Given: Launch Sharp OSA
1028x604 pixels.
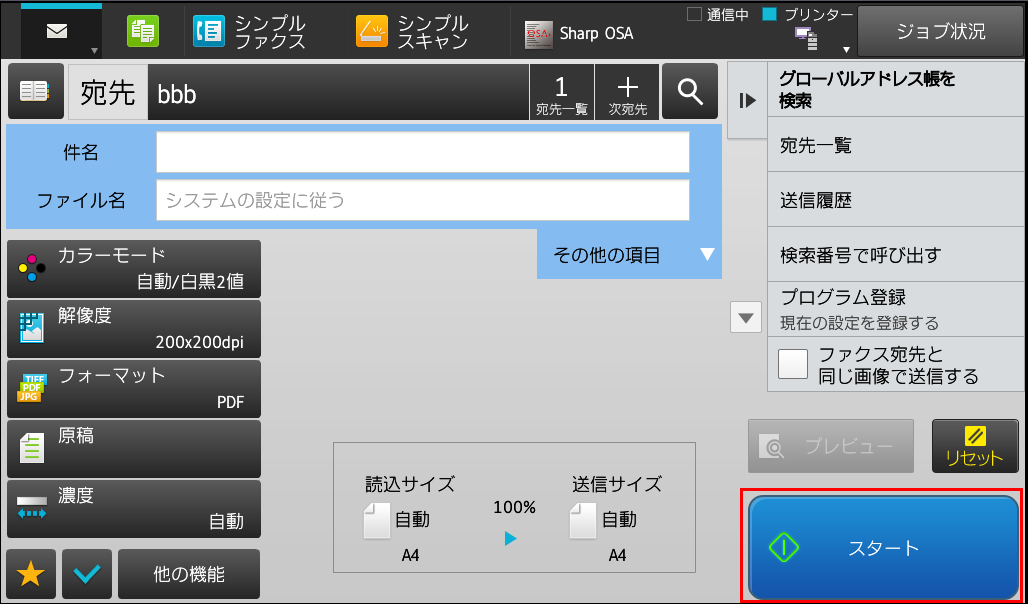Looking at the screenshot, I should pos(579,33).
